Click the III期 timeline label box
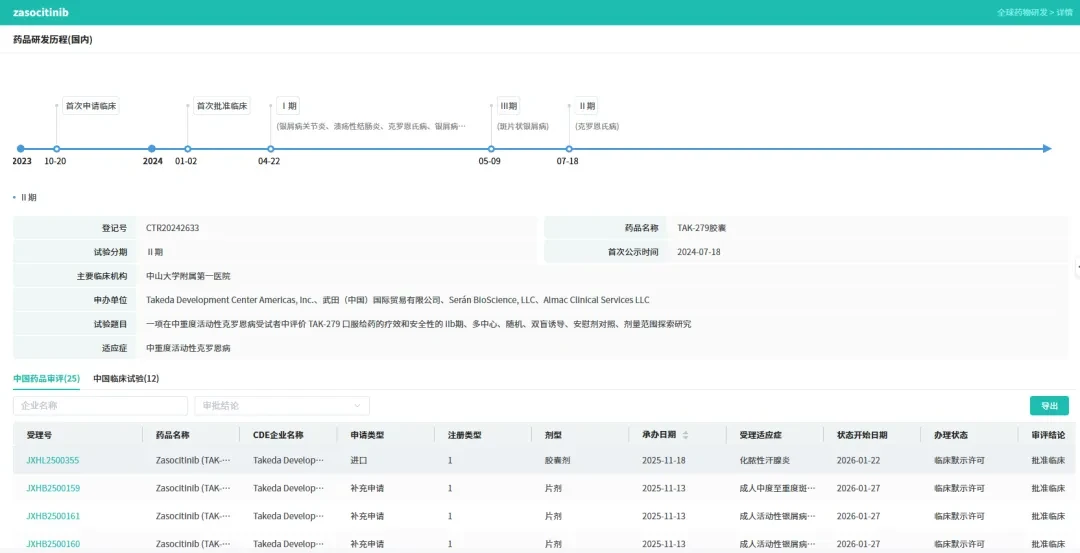Viewport: 1080px width, 553px height. click(x=508, y=106)
